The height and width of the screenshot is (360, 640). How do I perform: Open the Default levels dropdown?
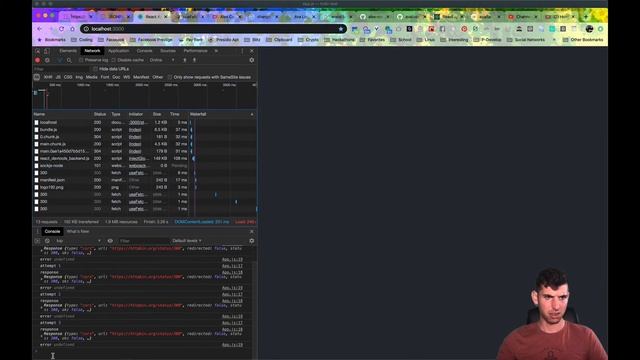point(187,241)
